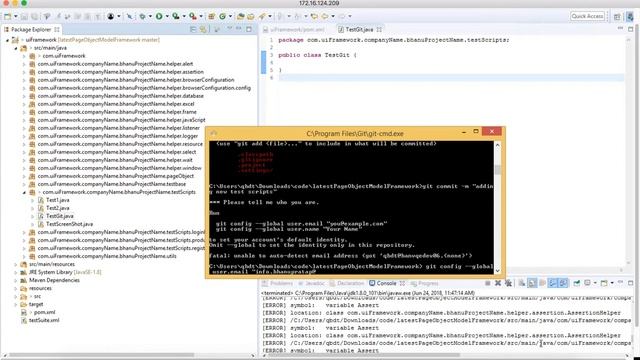Viewport: 640px width, 360px height.
Task: Click the Java perspective icon at toolbar end
Action: [630, 16]
